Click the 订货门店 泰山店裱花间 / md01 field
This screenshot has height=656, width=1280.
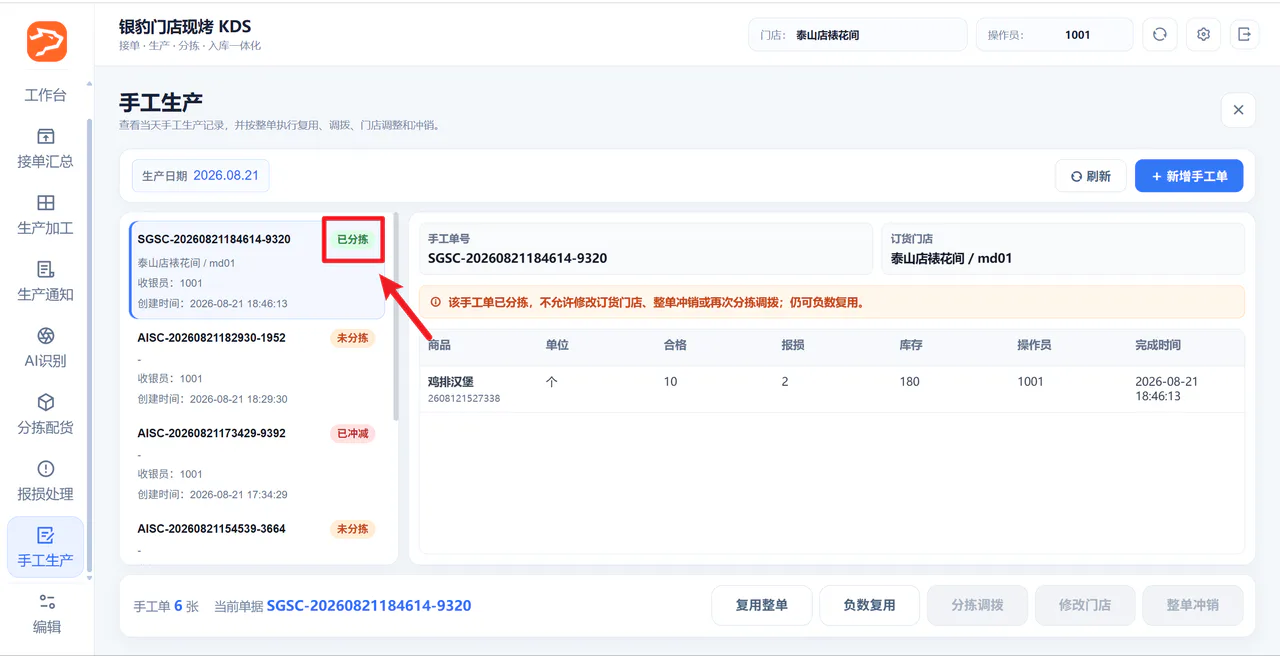pos(1063,249)
